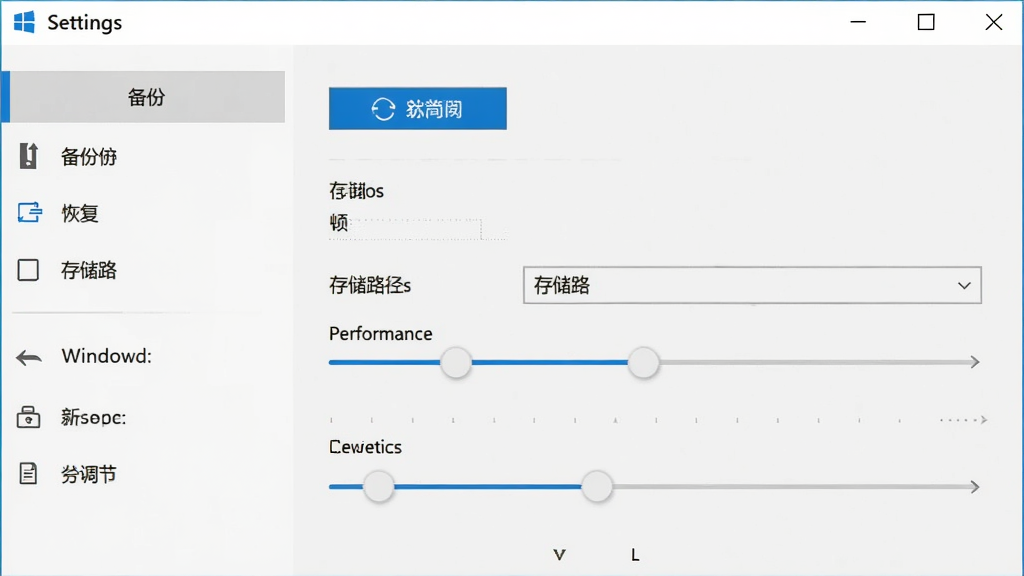Click the chevron arrow of 存储路 dropdown

(x=964, y=285)
